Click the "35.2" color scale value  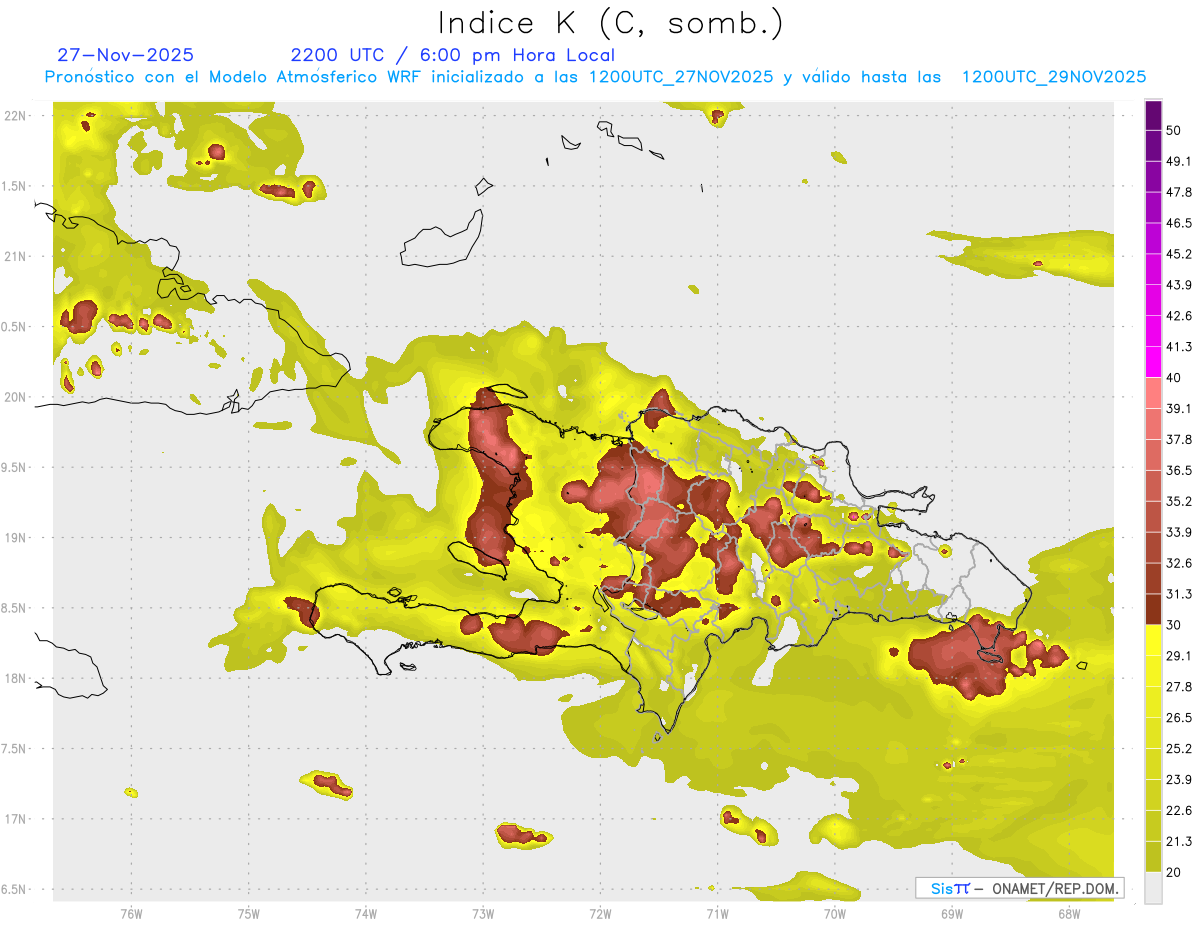click(x=1180, y=501)
